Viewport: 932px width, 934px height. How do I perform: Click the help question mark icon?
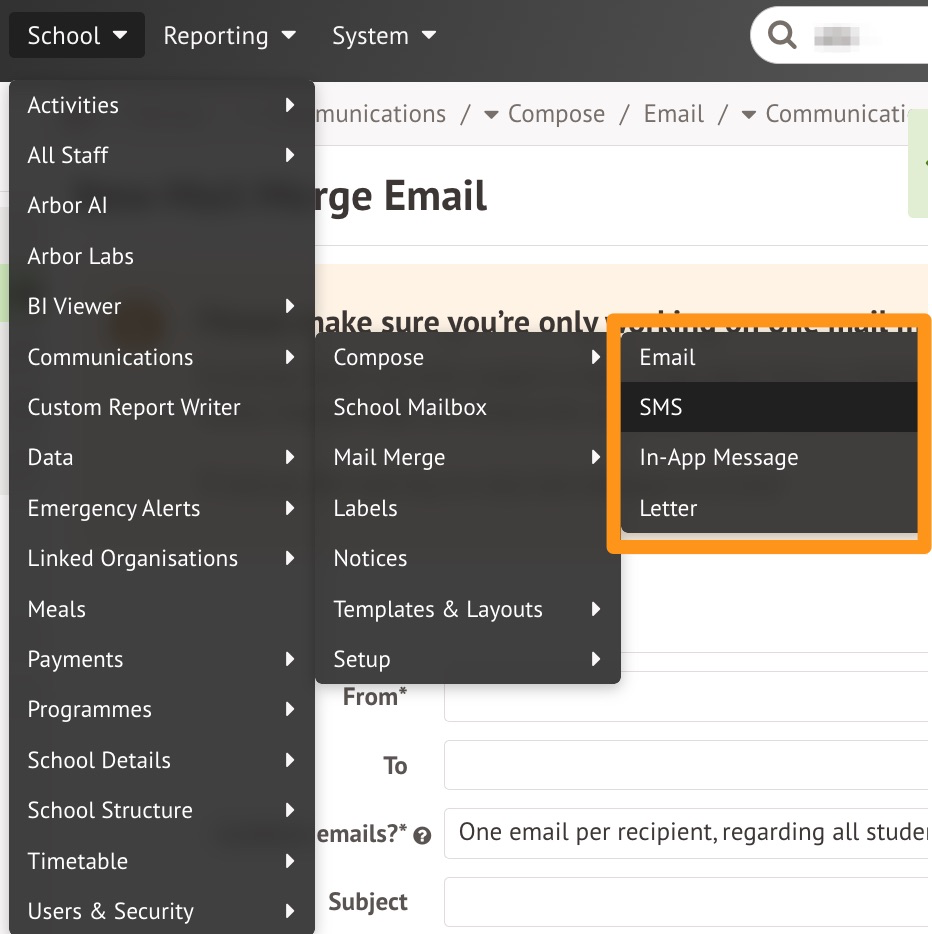coord(422,836)
